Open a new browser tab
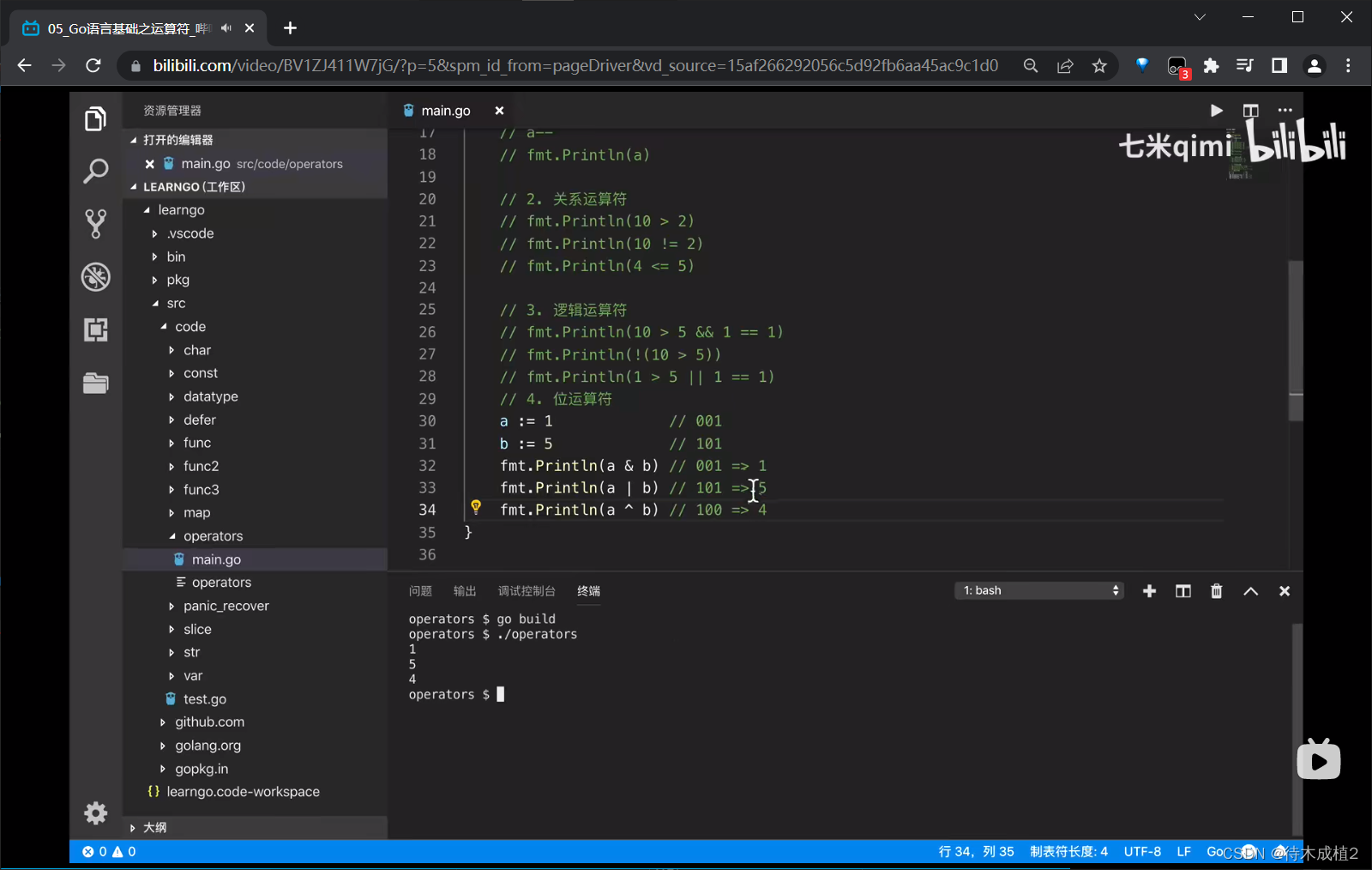This screenshot has height=870, width=1372. tap(291, 28)
